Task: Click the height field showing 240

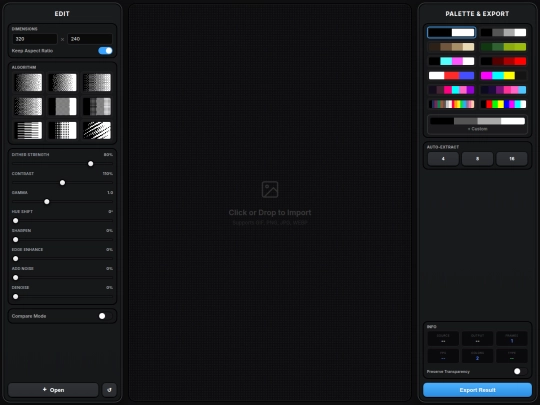Action: coord(90,39)
